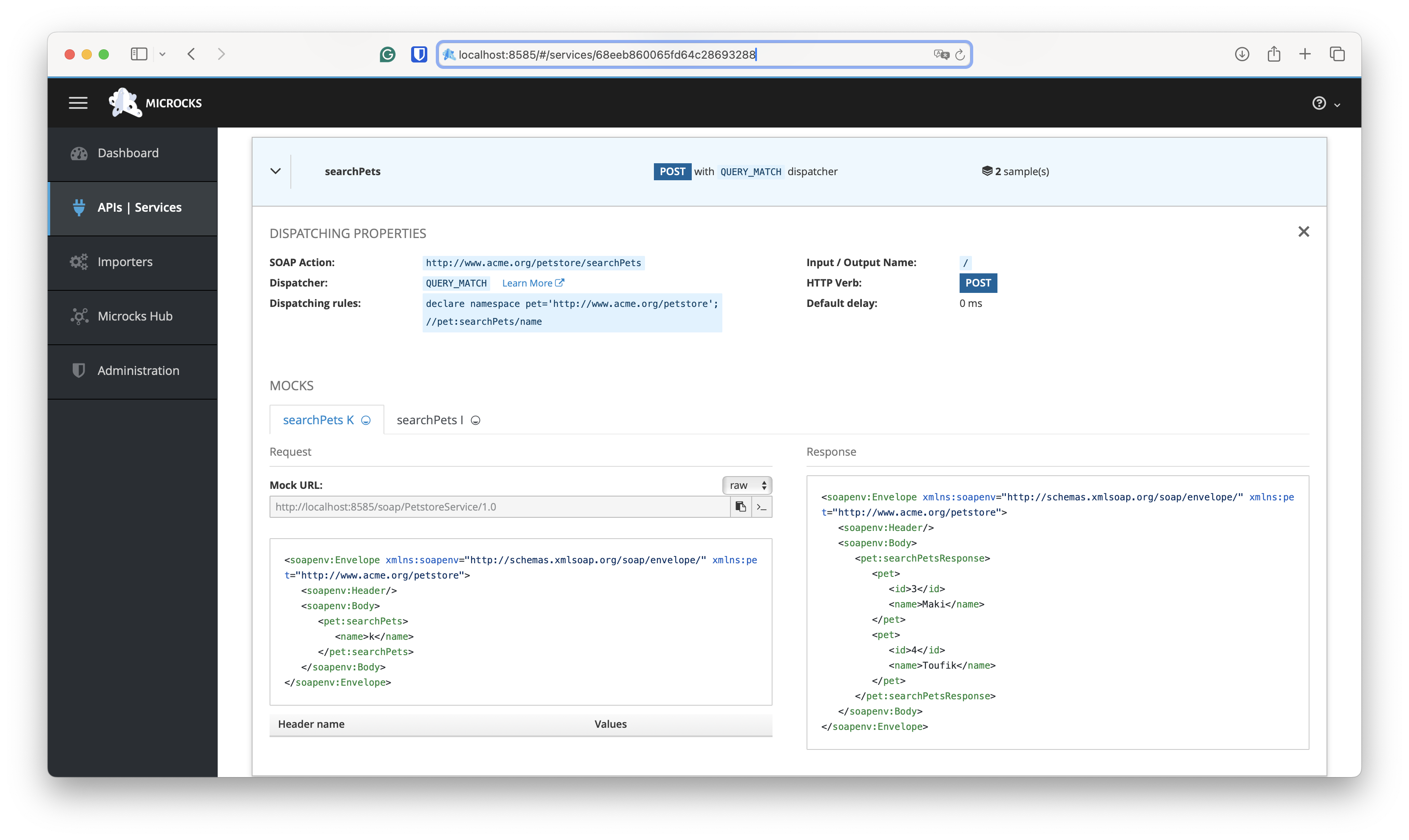Switch to the searchPets I tab
This screenshot has width=1409, height=840.
tap(437, 420)
